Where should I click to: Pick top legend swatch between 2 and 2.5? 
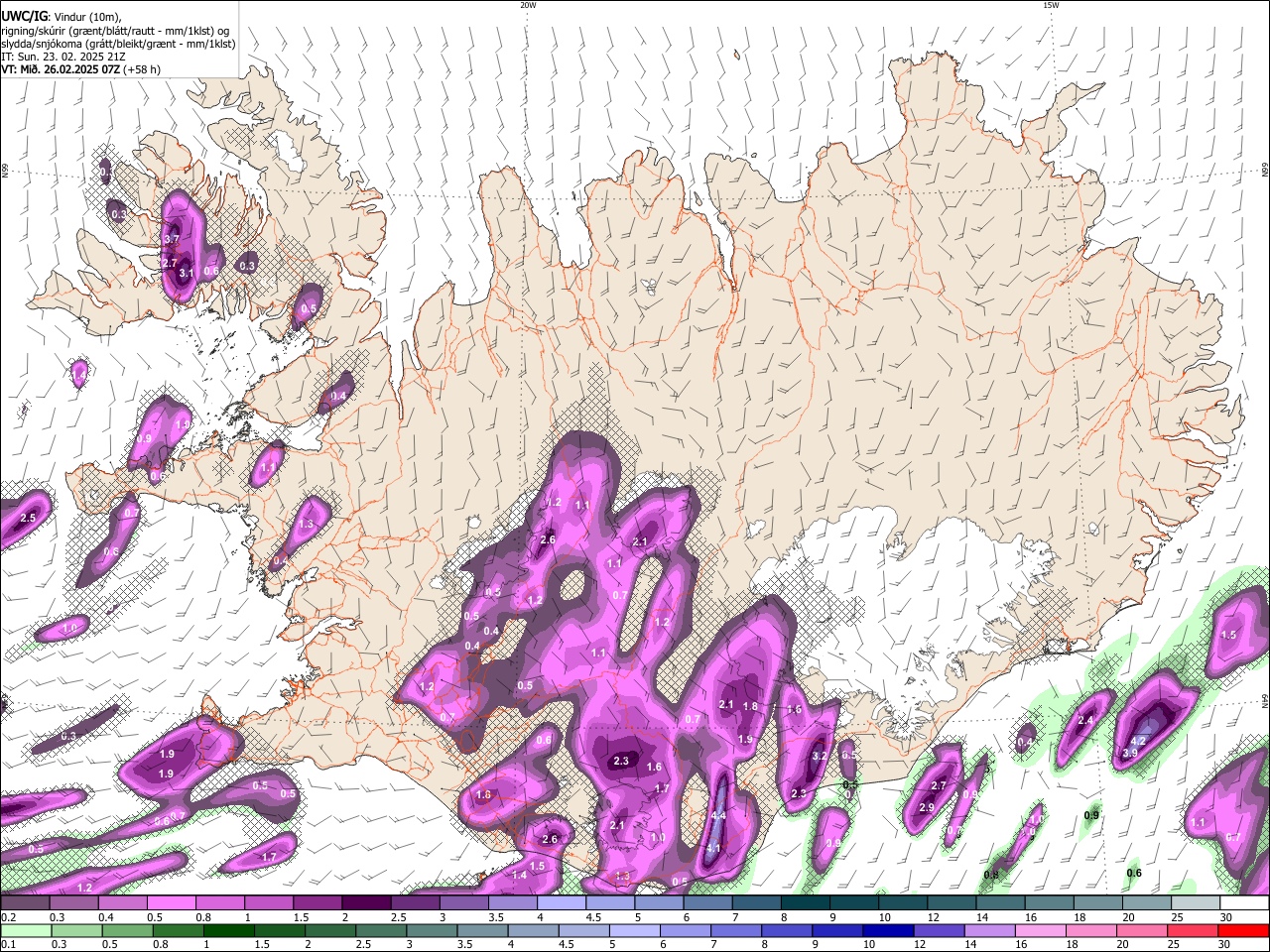pos(366,902)
